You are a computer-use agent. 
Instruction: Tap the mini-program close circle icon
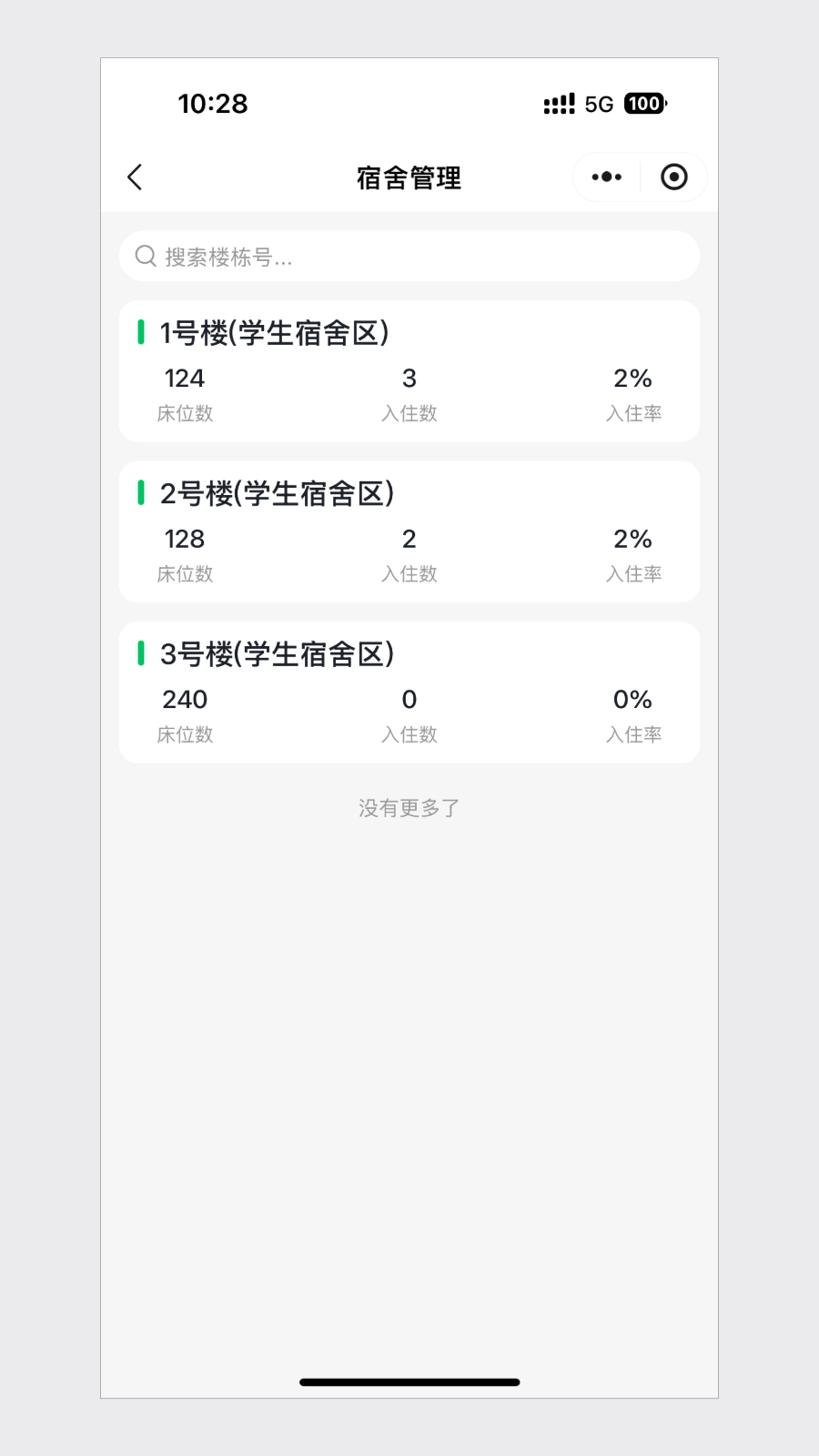pos(673,177)
